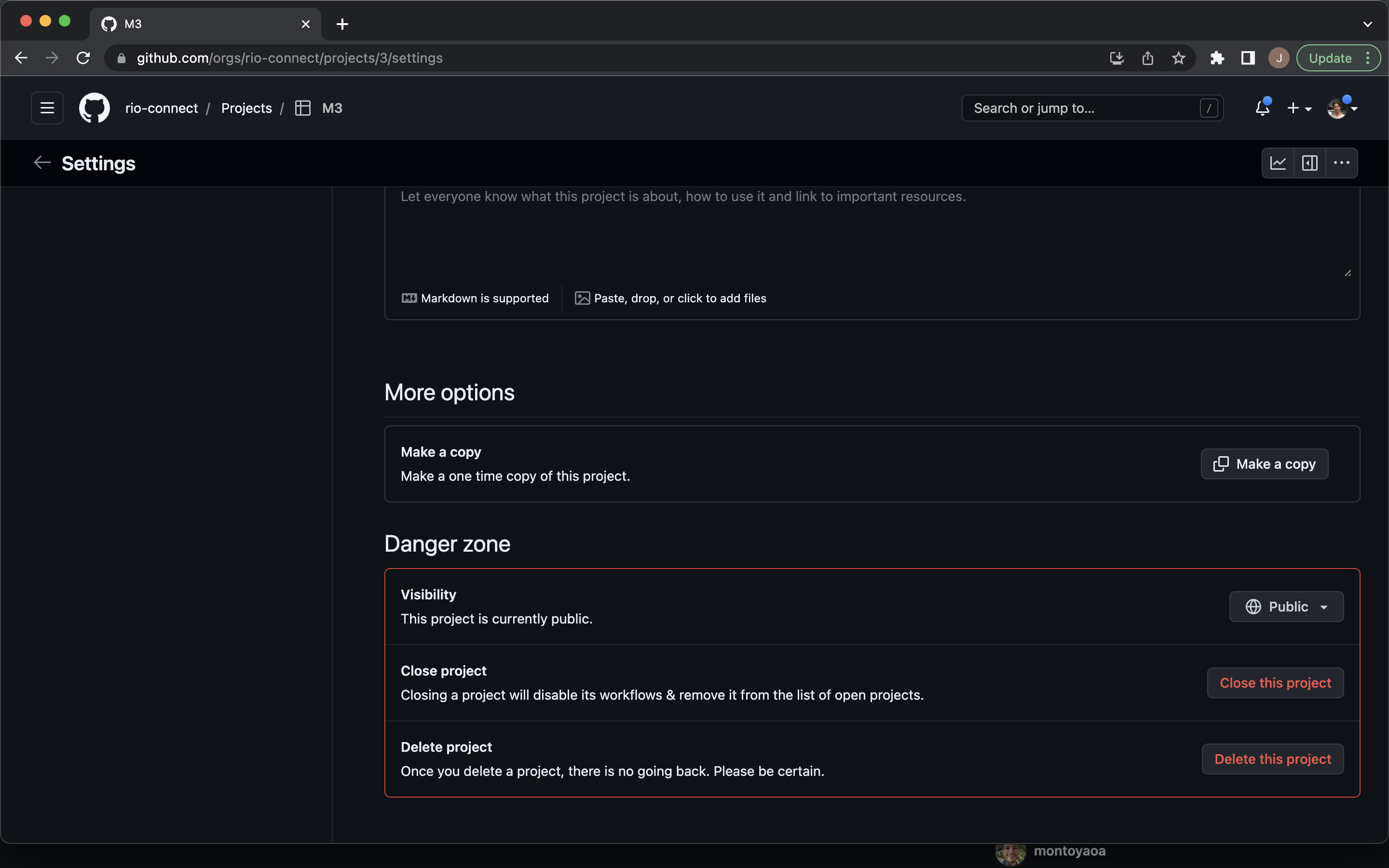Toggle the project side panel icon
Screen dimensions: 1389x868
[1309, 163]
